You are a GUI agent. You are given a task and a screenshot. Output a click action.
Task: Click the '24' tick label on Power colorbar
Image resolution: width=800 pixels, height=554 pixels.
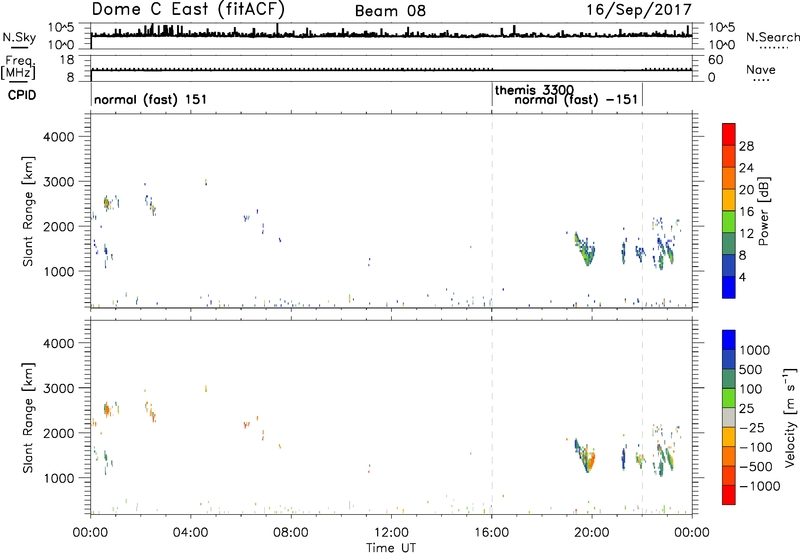click(746, 168)
